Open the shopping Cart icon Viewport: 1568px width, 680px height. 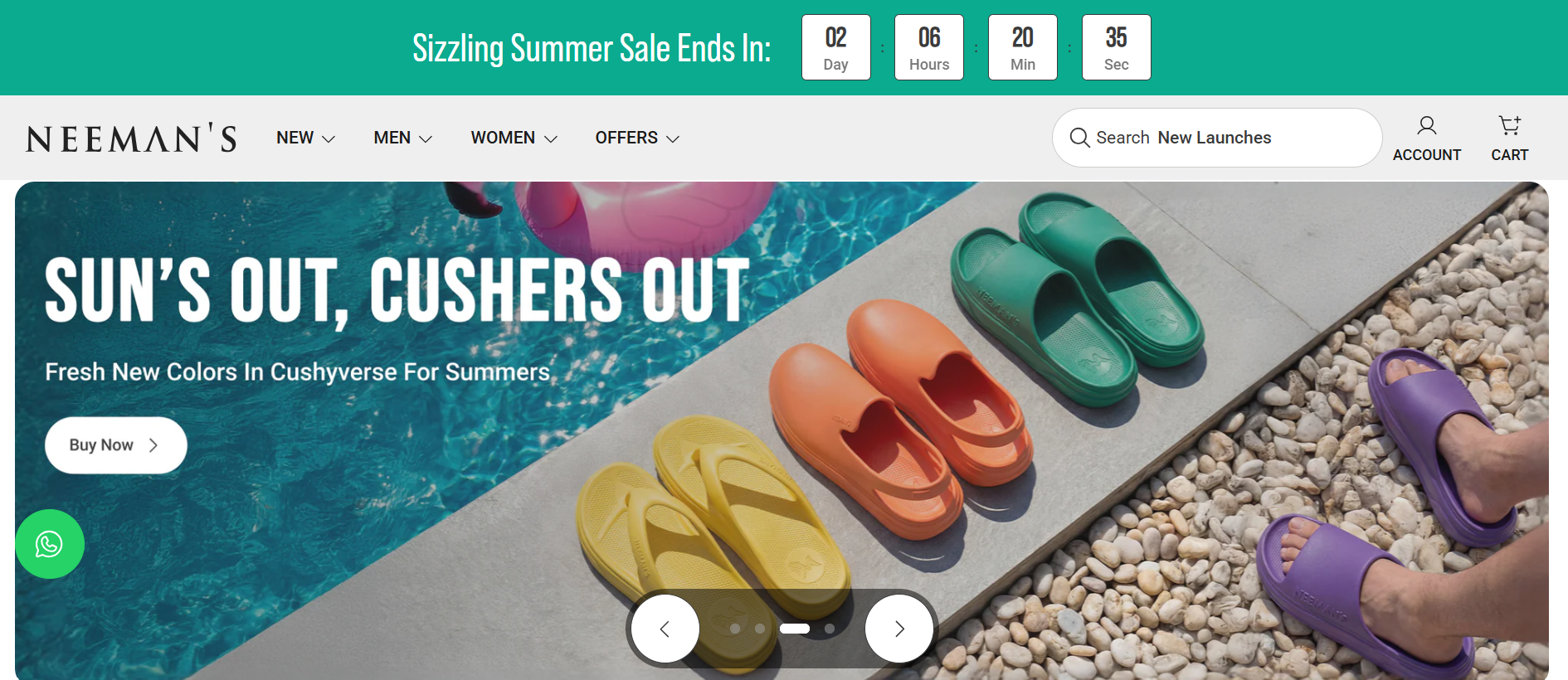(x=1509, y=125)
